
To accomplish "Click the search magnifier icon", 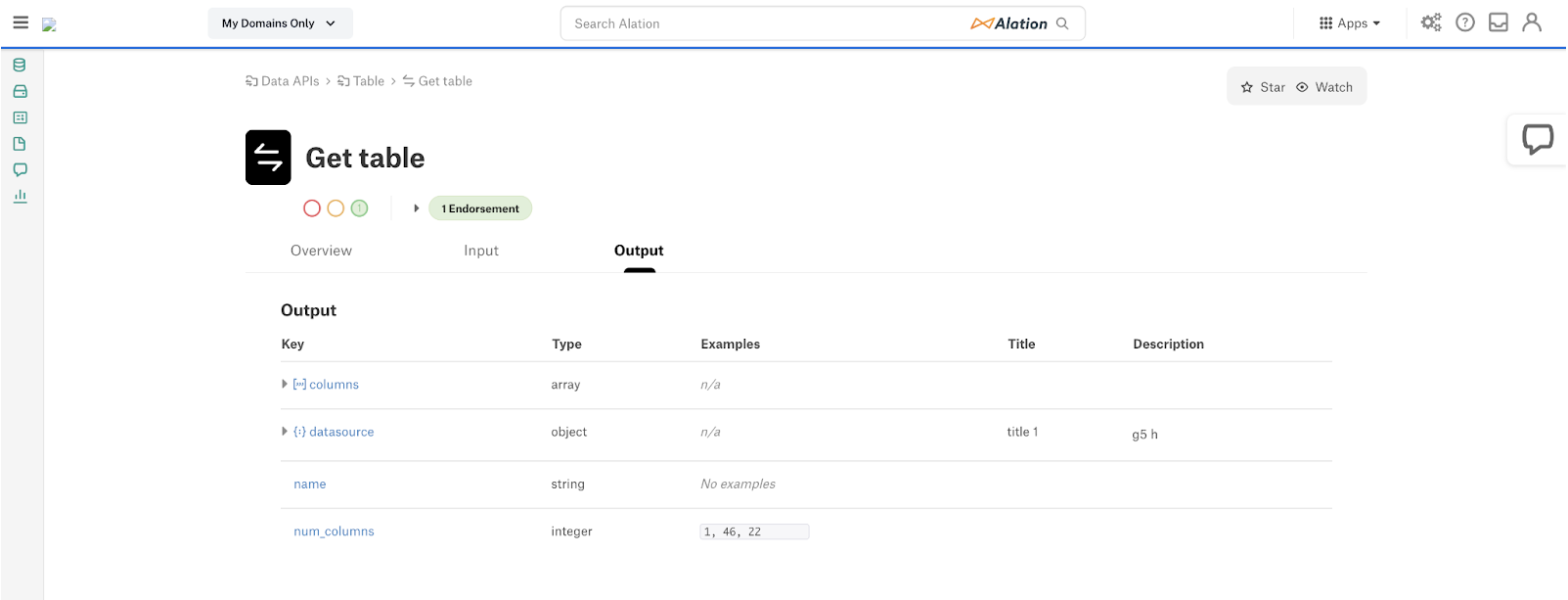I will (x=1062, y=23).
